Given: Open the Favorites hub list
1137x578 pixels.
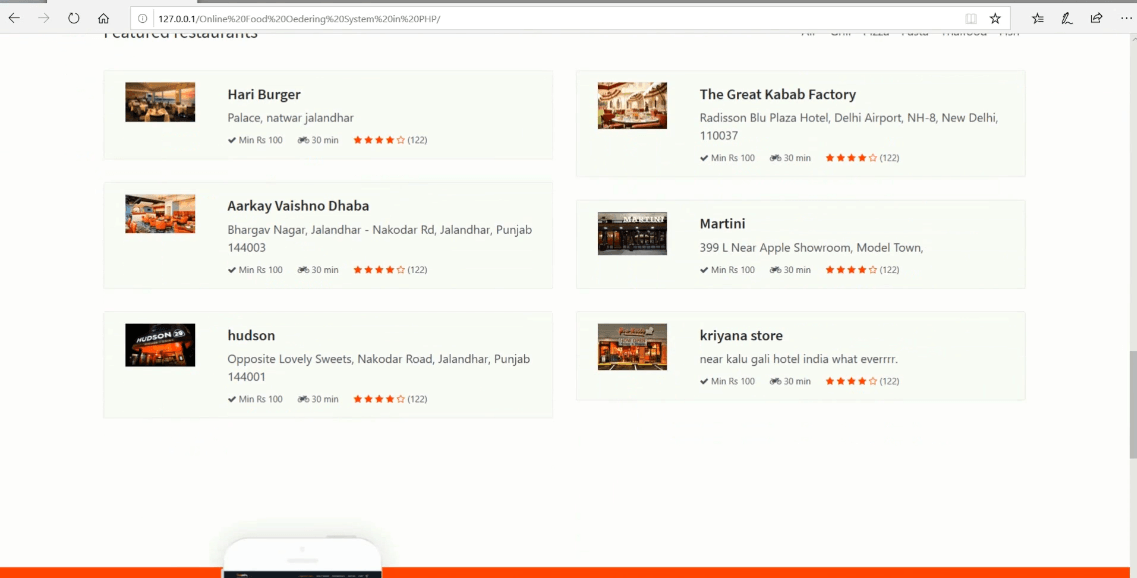Looking at the screenshot, I should point(1038,18).
